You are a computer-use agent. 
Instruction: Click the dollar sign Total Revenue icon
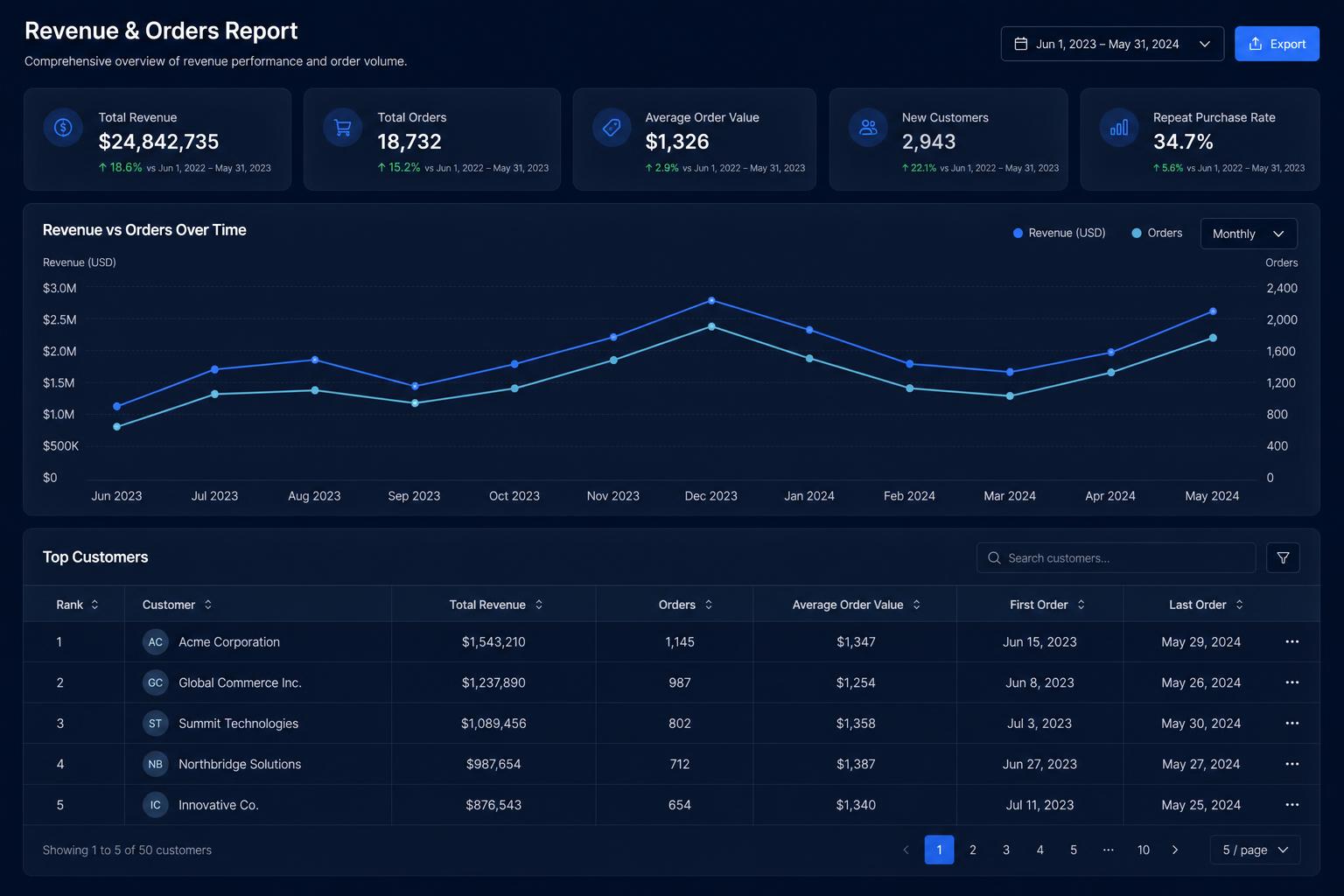coord(63,128)
